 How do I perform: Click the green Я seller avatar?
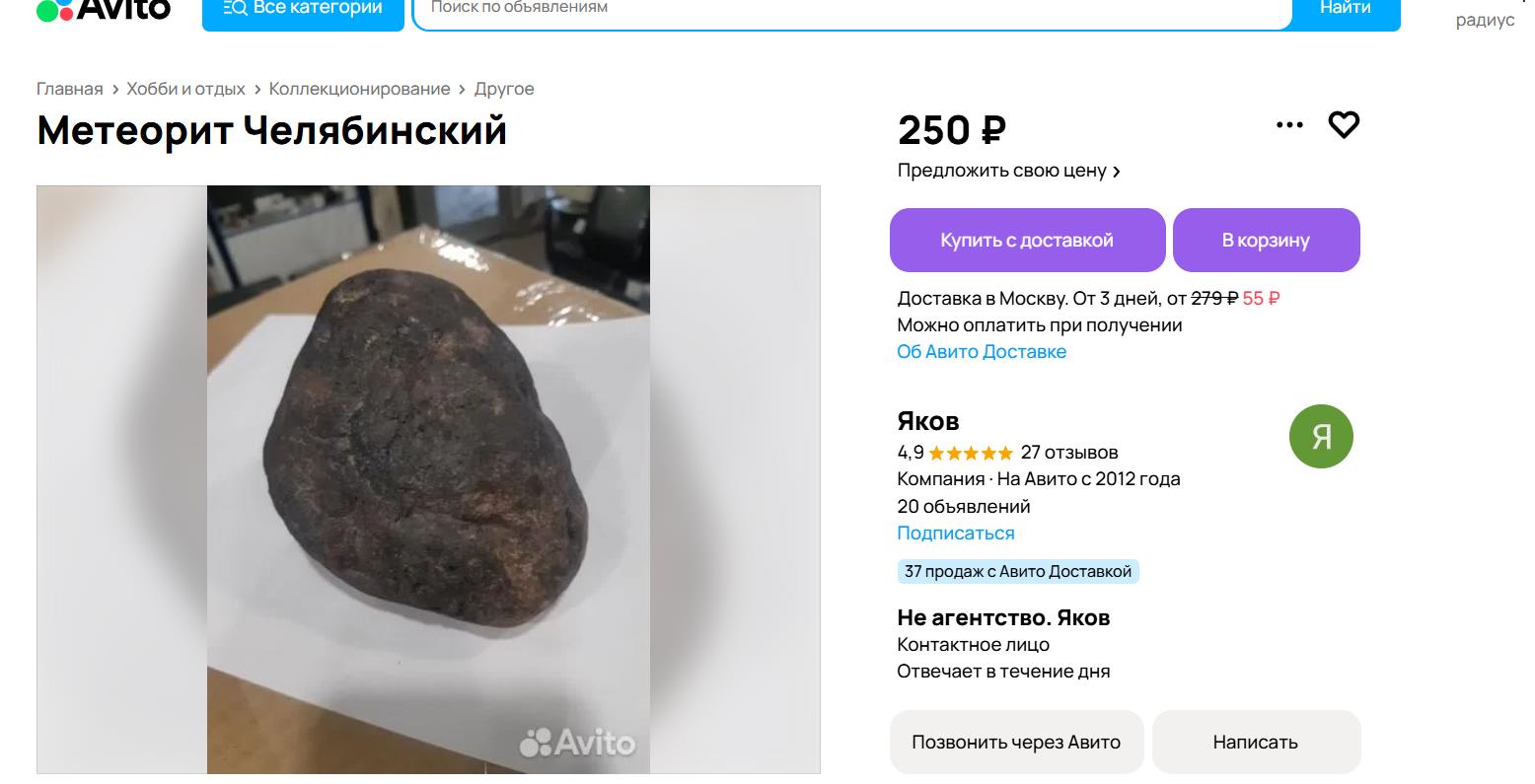tap(1321, 436)
